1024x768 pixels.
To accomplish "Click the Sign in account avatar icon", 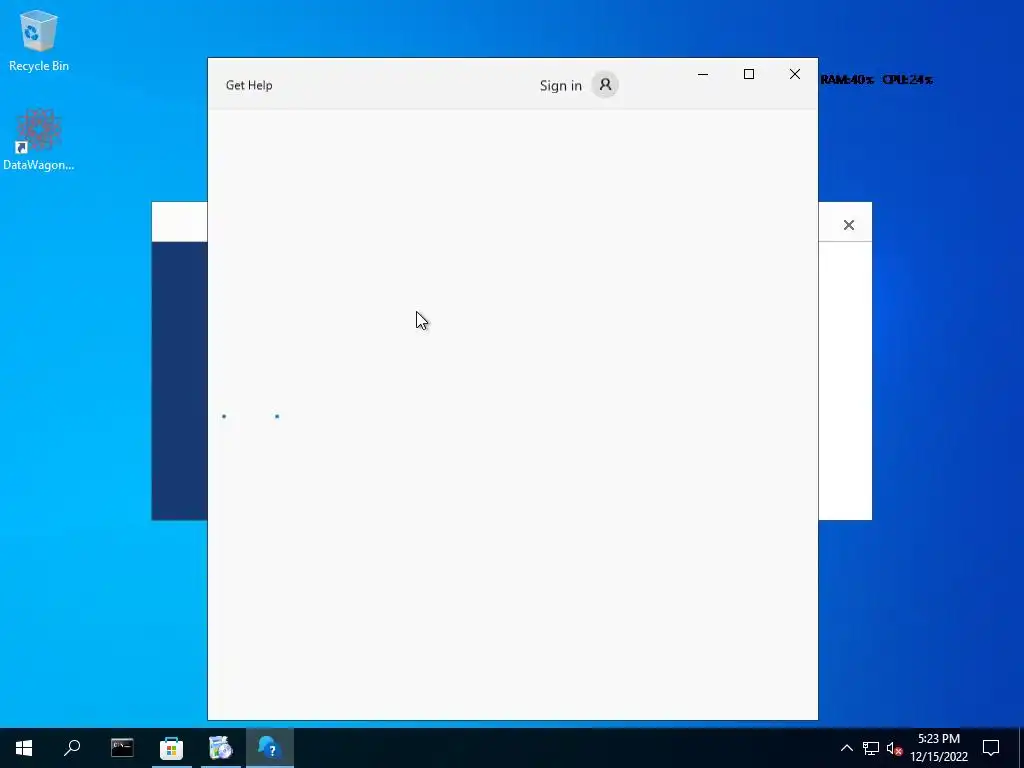I will click(x=605, y=85).
